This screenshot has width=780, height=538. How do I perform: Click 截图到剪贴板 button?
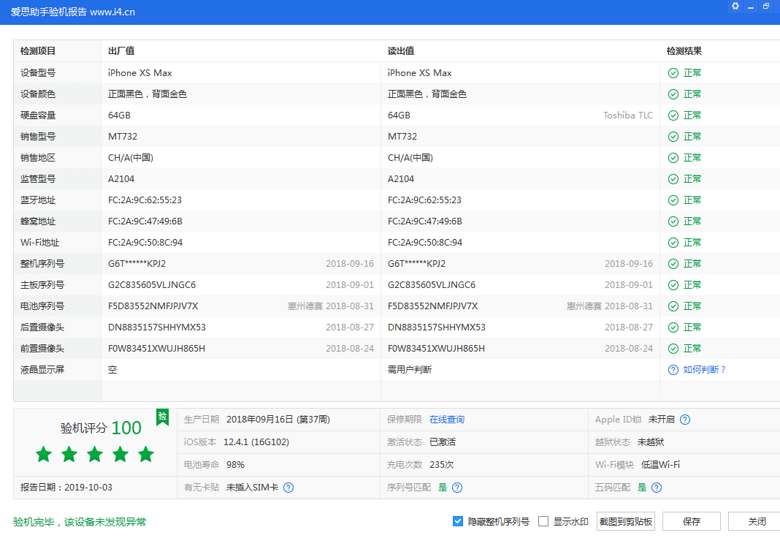coord(626,521)
